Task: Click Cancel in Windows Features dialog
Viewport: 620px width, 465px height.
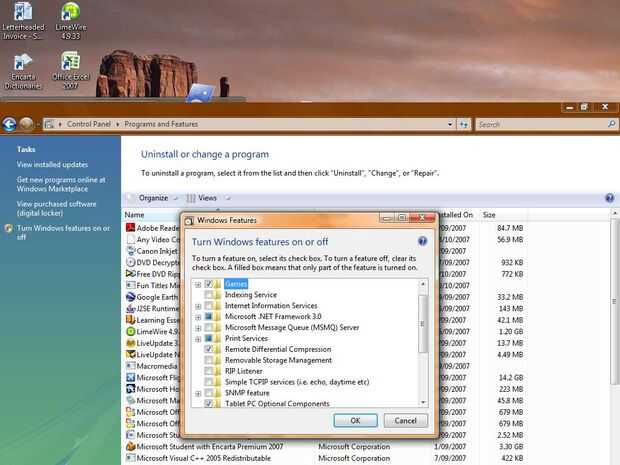Action: pos(406,420)
